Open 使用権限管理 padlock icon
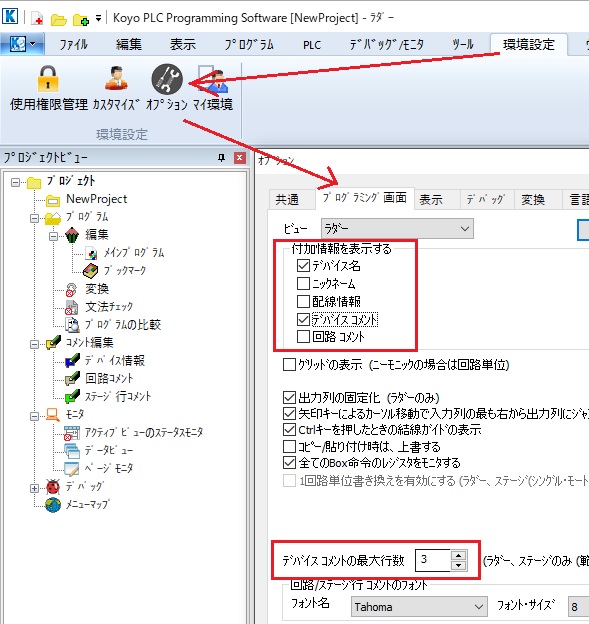 click(x=48, y=79)
